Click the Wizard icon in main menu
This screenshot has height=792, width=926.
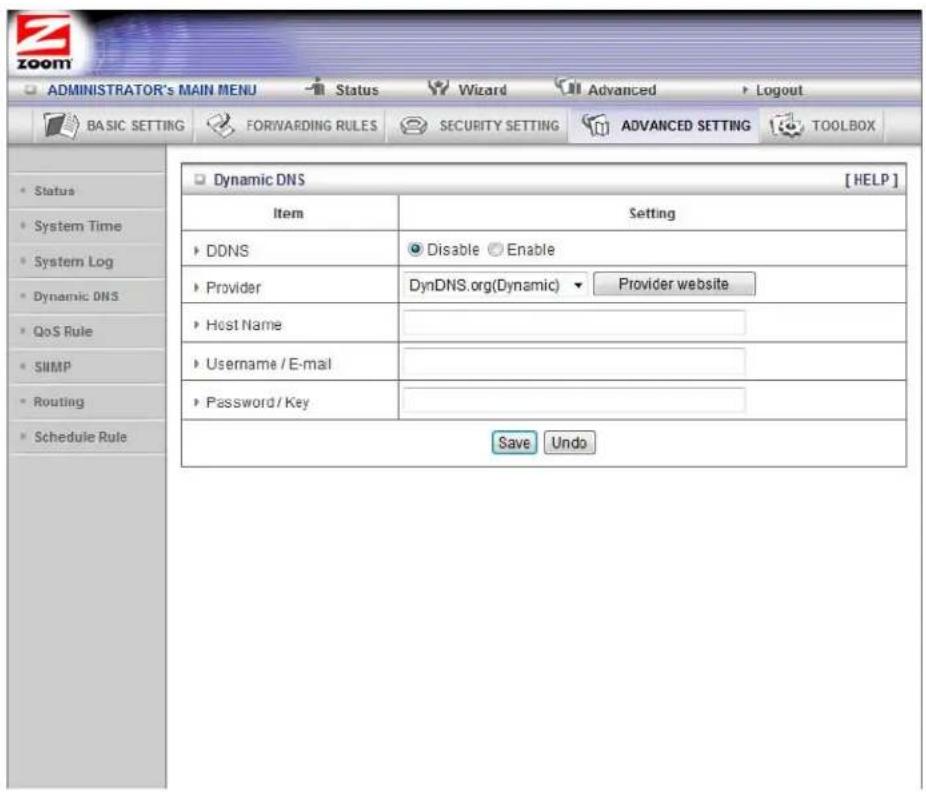pos(438,88)
